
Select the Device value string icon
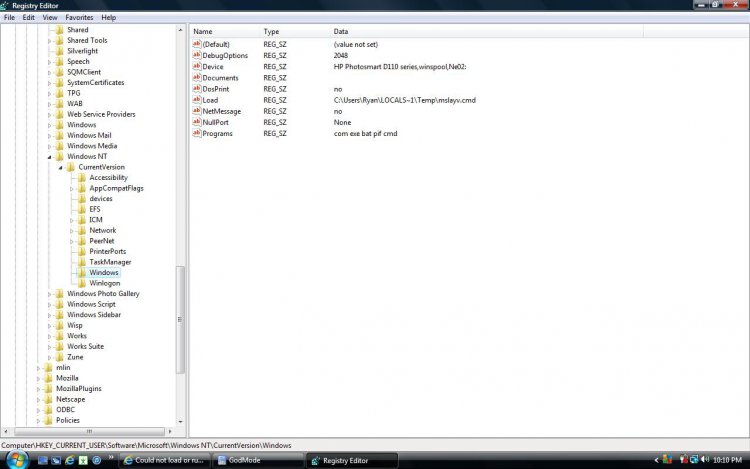point(197,66)
